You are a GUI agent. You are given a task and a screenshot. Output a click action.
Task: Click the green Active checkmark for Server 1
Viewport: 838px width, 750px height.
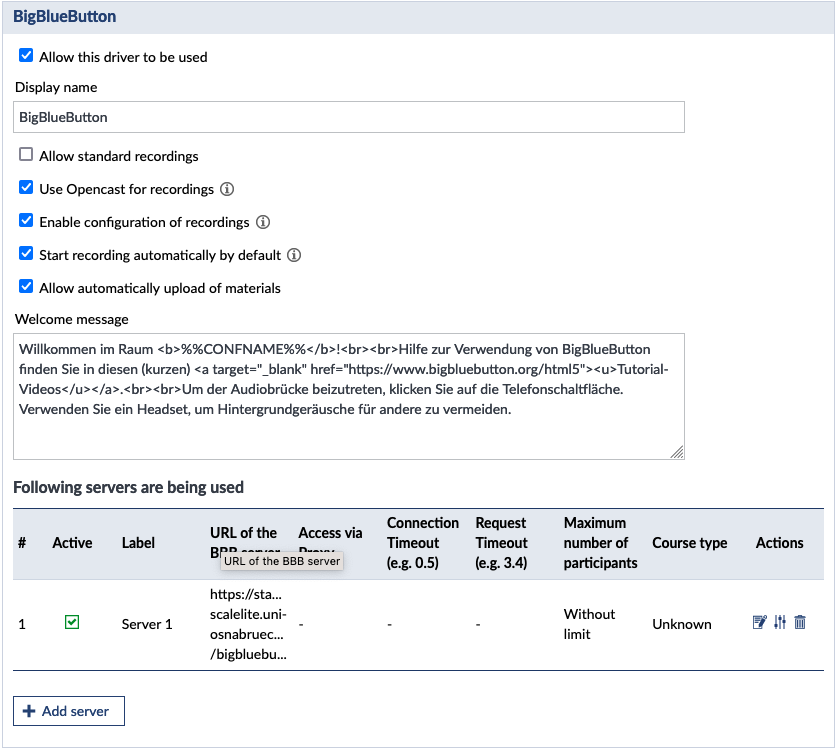click(72, 623)
